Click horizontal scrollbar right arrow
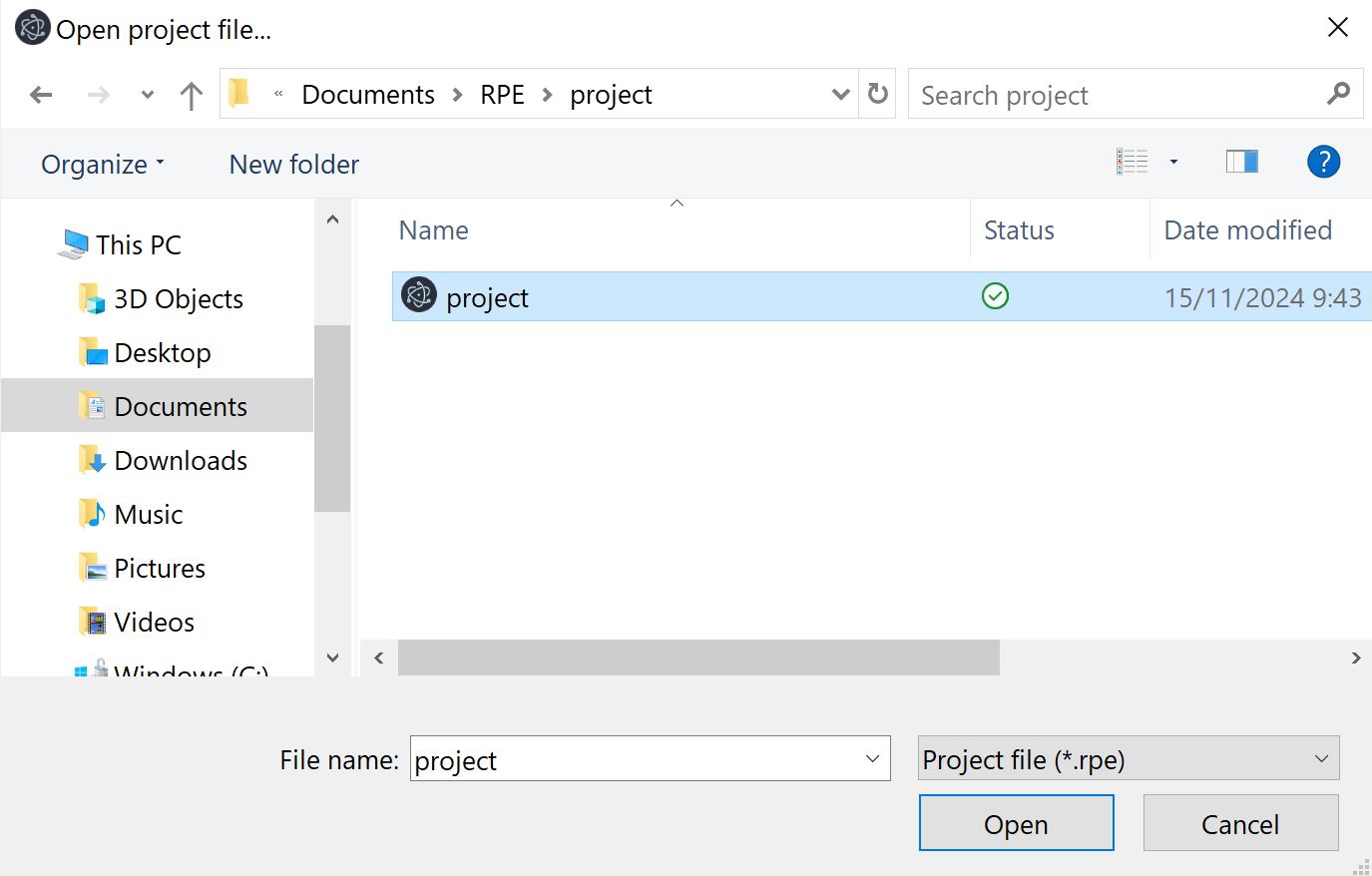Image resolution: width=1372 pixels, height=876 pixels. pos(1355,657)
